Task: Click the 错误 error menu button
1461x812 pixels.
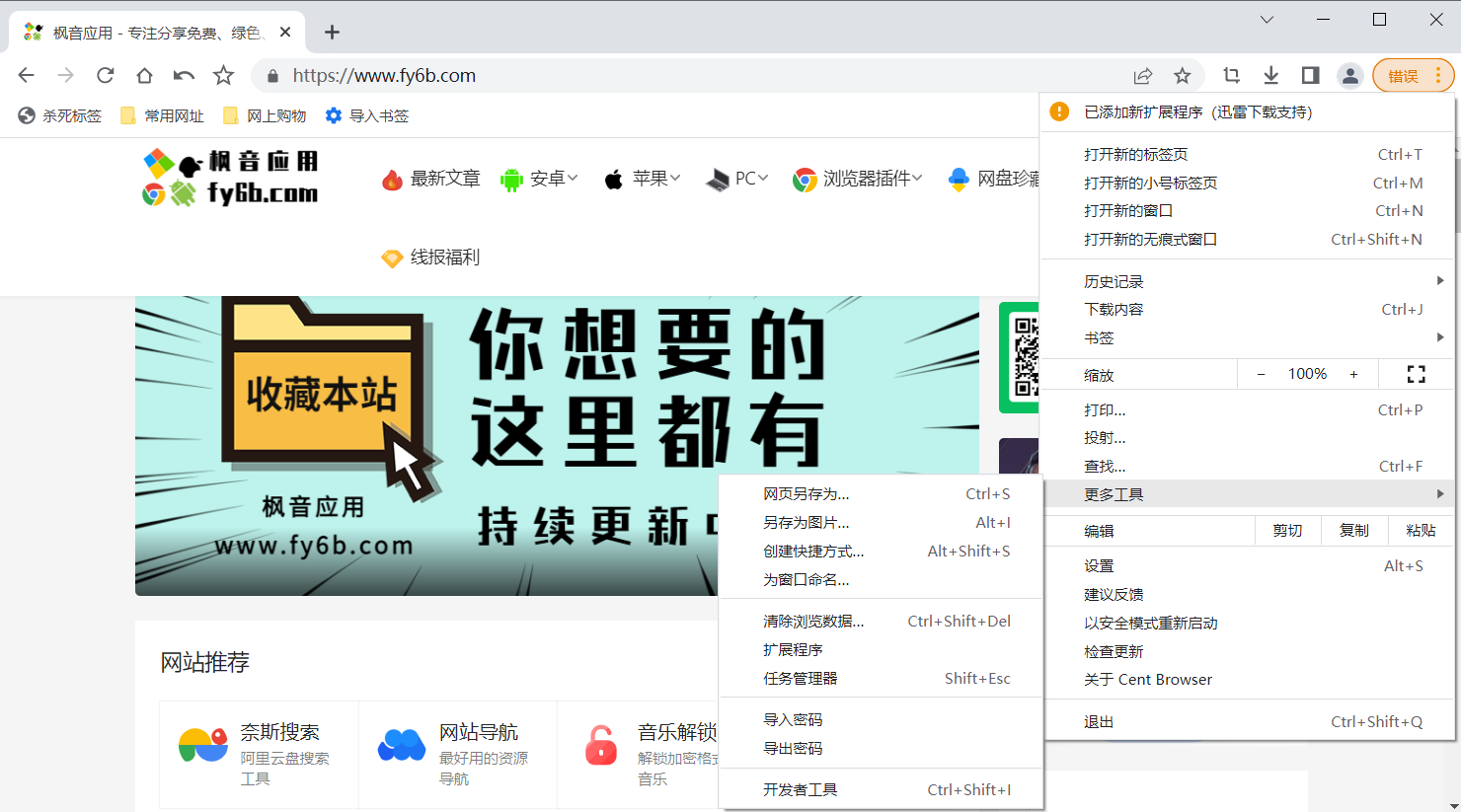Action: [x=1414, y=76]
